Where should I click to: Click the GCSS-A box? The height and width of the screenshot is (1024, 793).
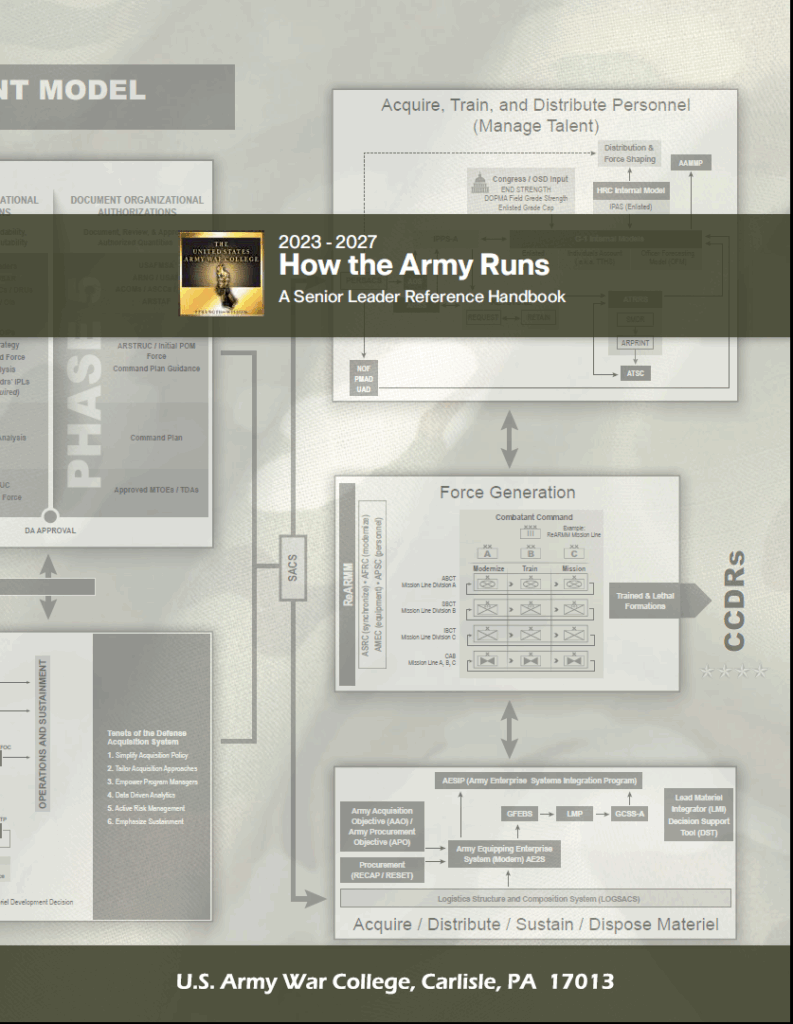pyautogui.click(x=630, y=814)
